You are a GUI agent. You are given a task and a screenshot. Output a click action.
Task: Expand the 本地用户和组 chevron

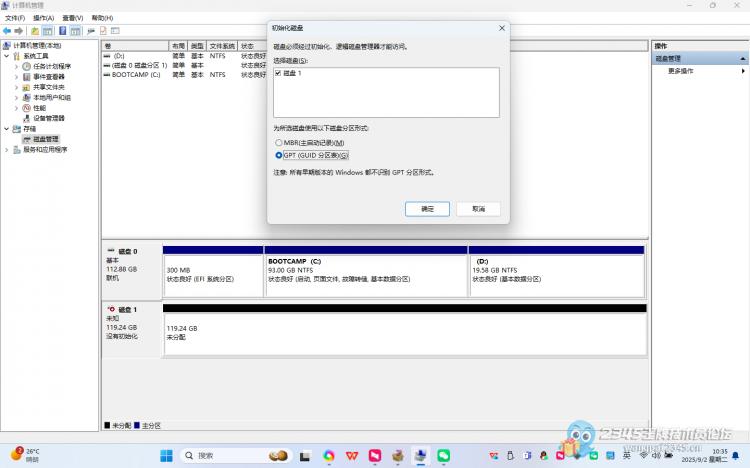click(17, 98)
